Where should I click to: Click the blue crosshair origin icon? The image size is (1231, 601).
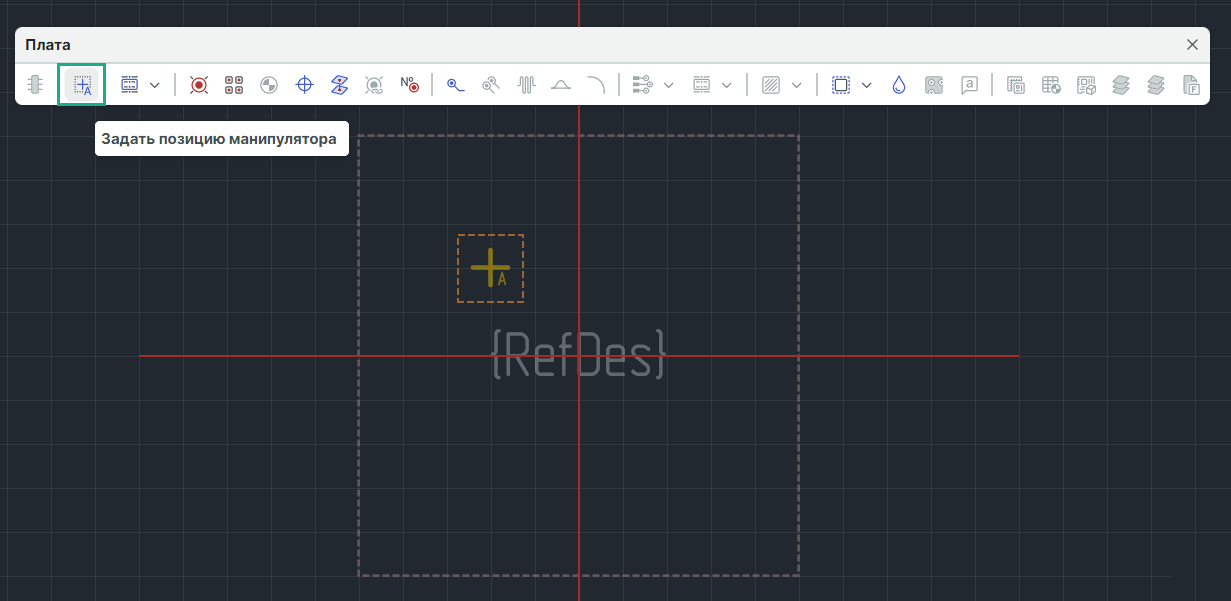(305, 85)
